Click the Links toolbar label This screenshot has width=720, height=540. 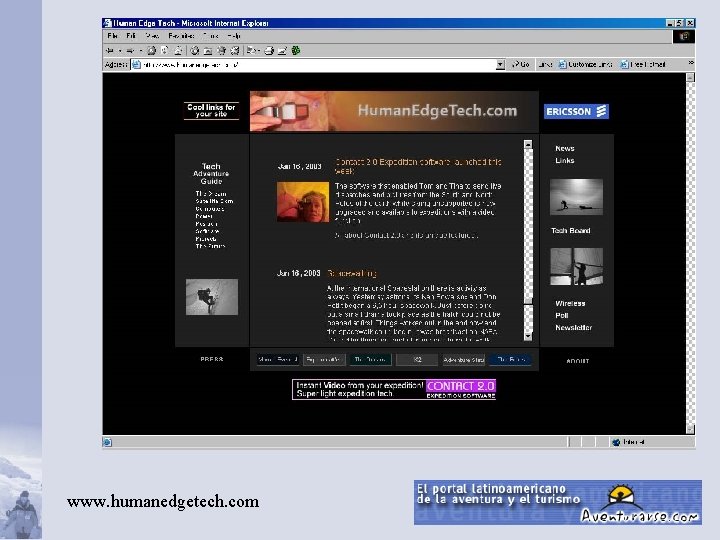(x=545, y=65)
